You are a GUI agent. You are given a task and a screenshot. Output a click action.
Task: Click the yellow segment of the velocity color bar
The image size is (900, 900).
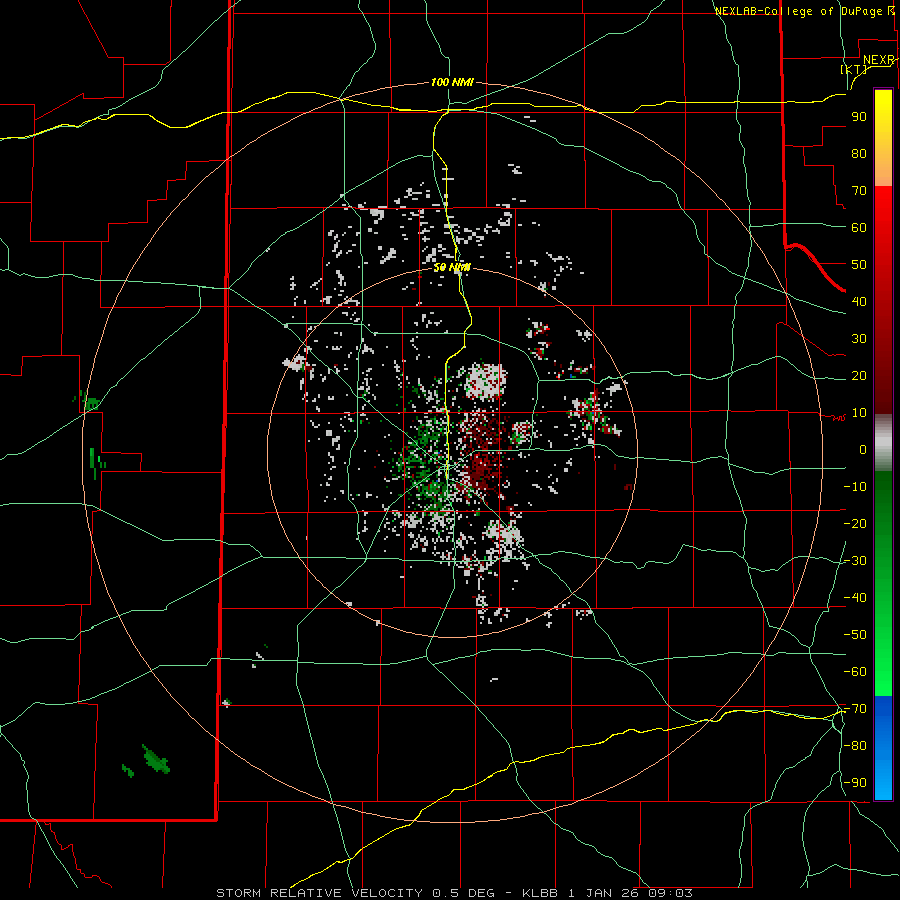click(x=883, y=138)
